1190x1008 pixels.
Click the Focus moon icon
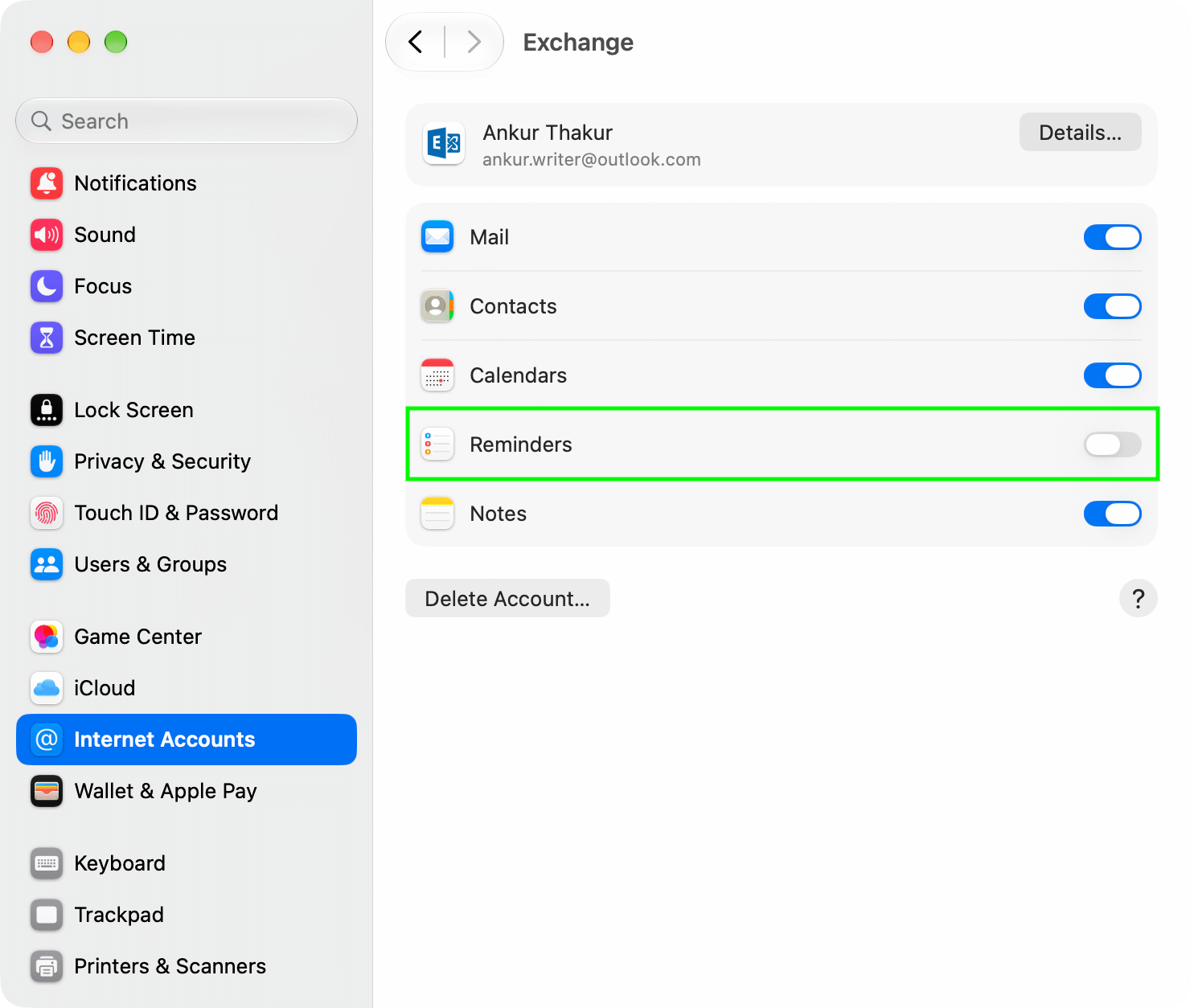[47, 286]
